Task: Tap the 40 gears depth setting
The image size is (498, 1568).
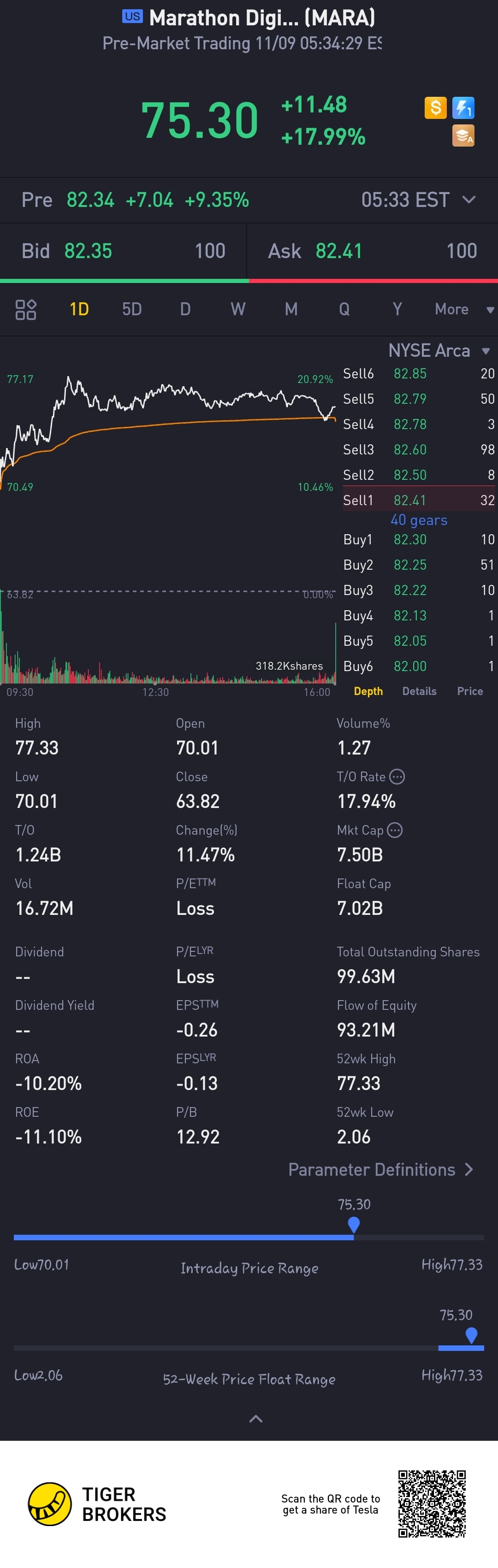Action: tap(419, 520)
